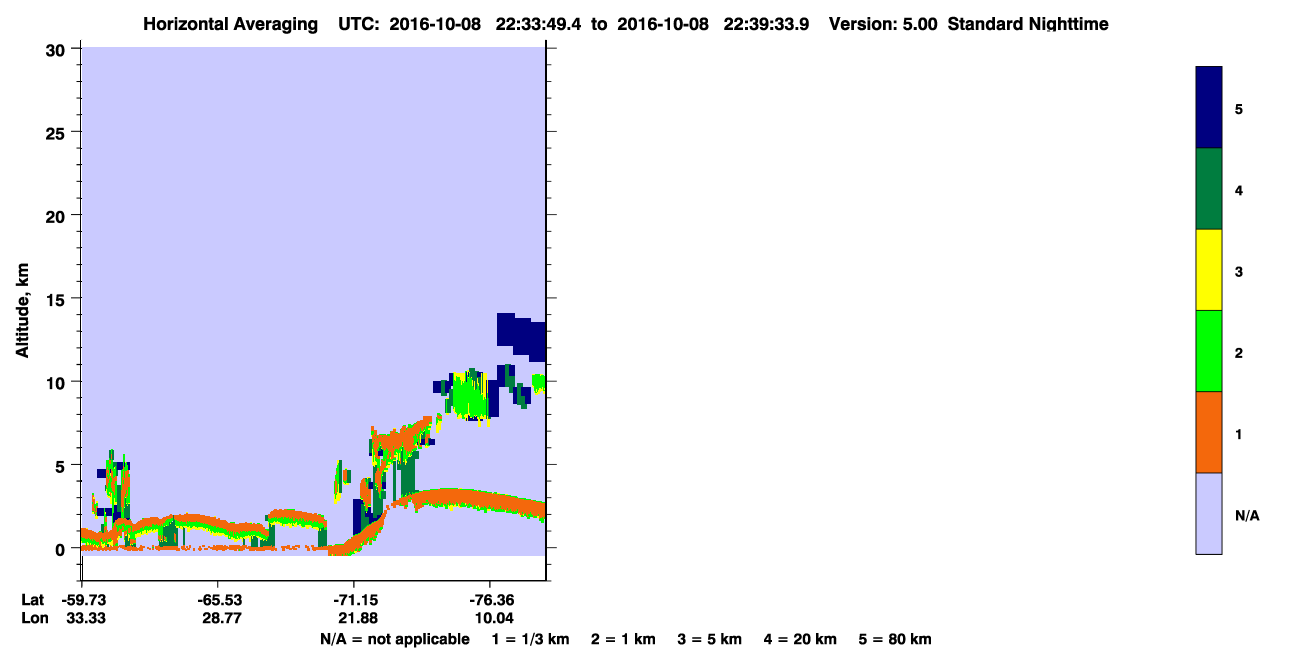
Task: Click the dark blue level 5 color band
Action: [1208, 107]
